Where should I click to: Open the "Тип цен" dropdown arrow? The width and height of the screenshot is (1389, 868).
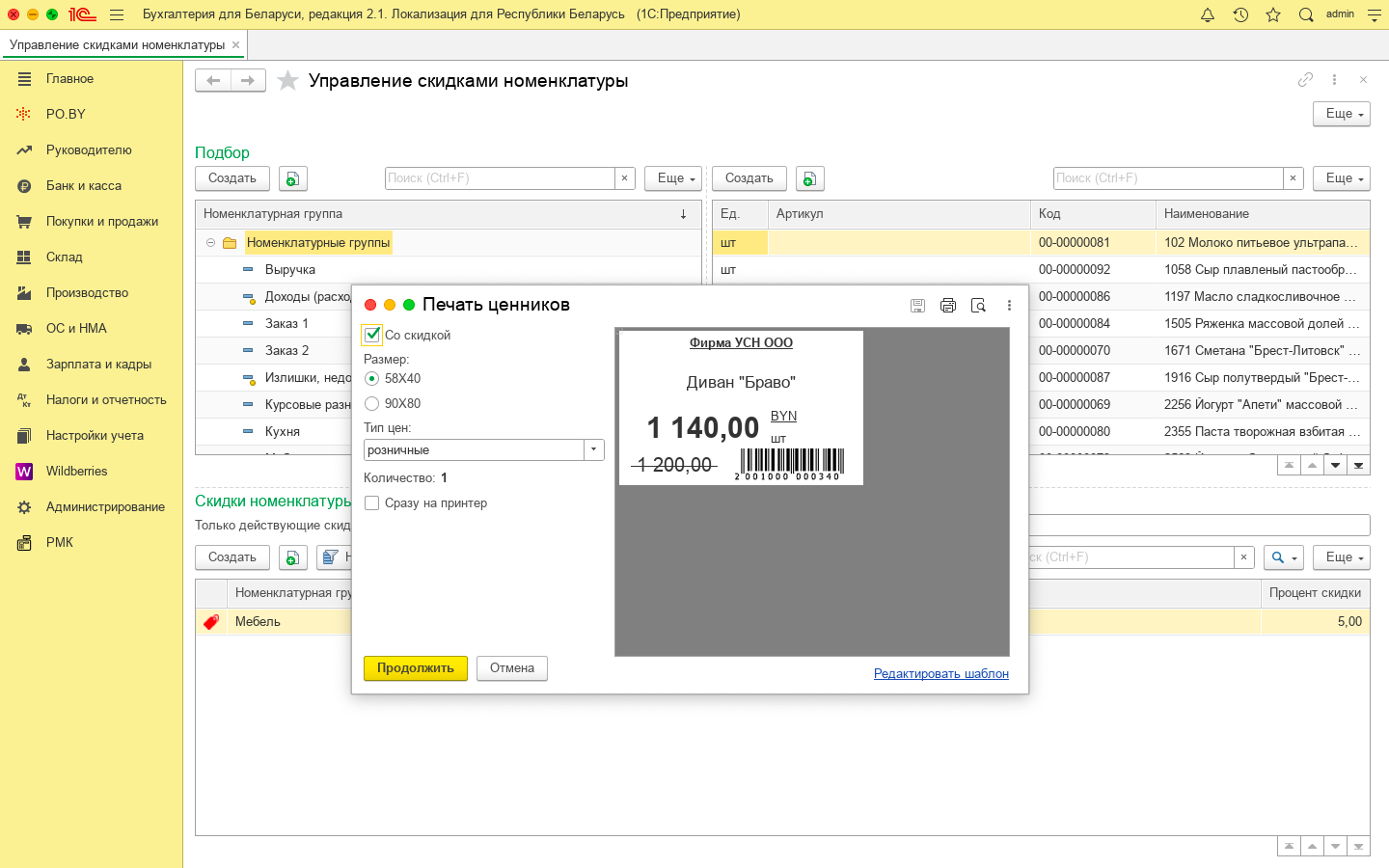[x=594, y=450]
